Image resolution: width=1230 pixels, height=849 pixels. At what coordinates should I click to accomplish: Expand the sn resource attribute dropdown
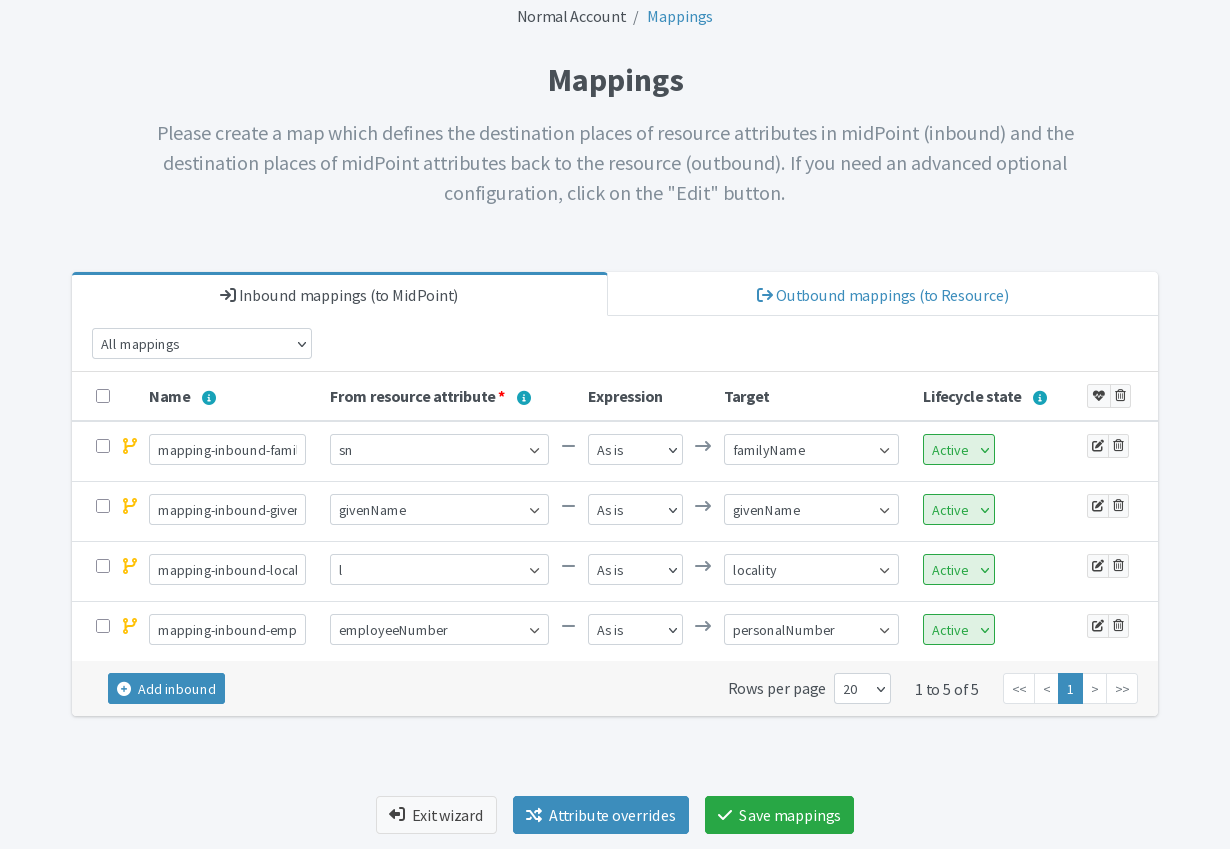coord(439,449)
